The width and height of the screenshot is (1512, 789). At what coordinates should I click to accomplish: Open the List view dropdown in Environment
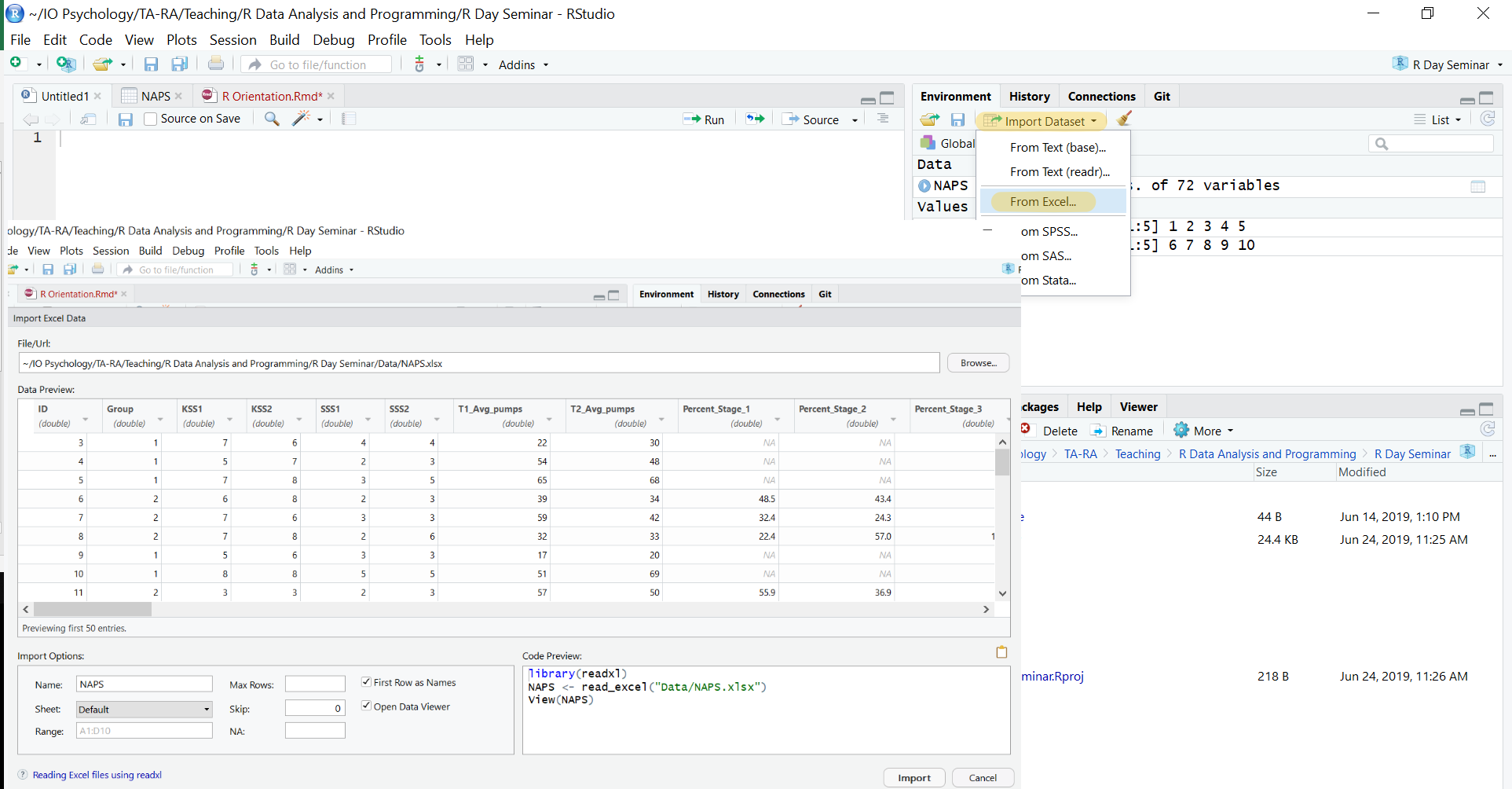[x=1438, y=119]
